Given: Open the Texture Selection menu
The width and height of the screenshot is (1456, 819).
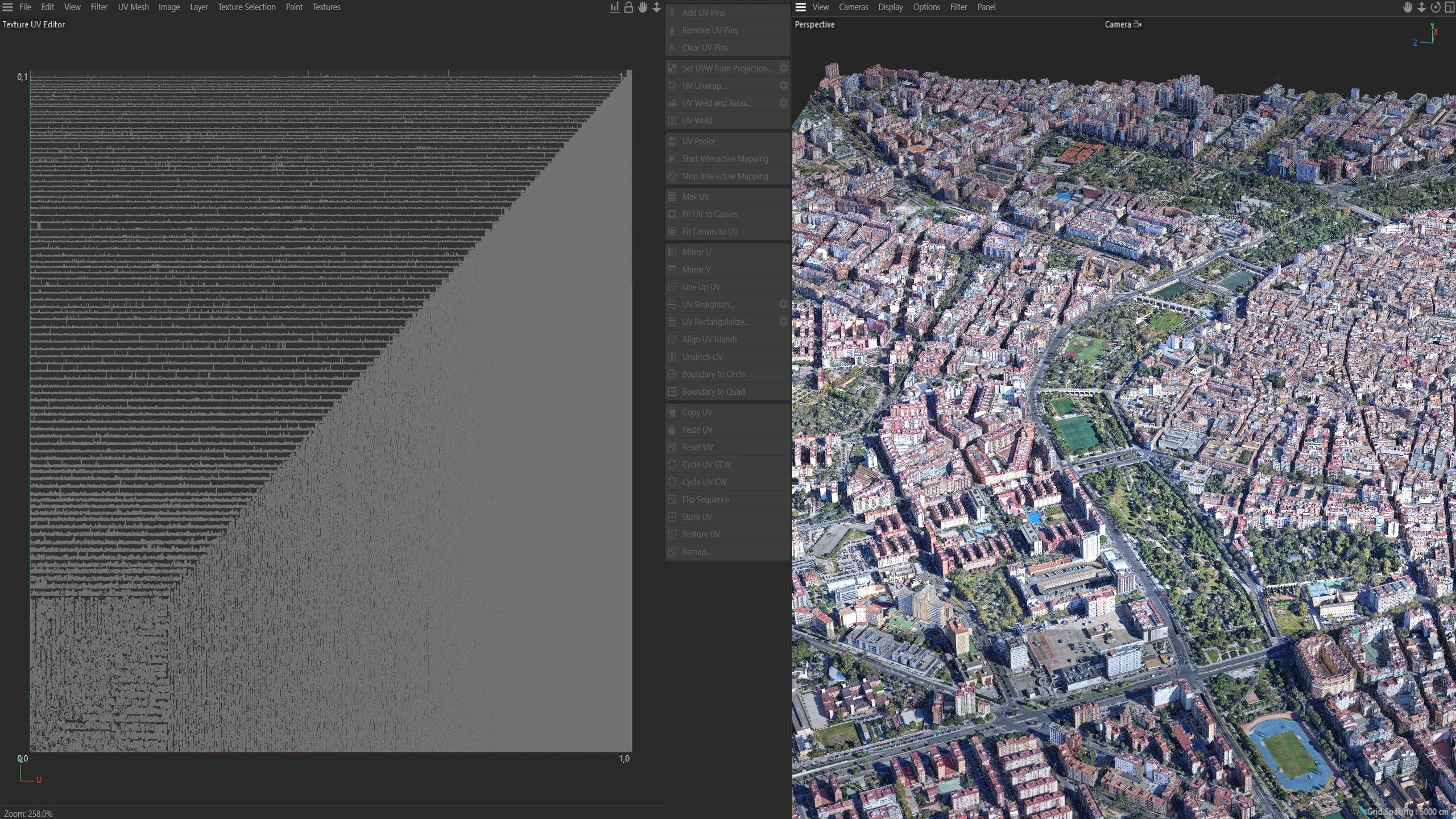Looking at the screenshot, I should [x=247, y=7].
